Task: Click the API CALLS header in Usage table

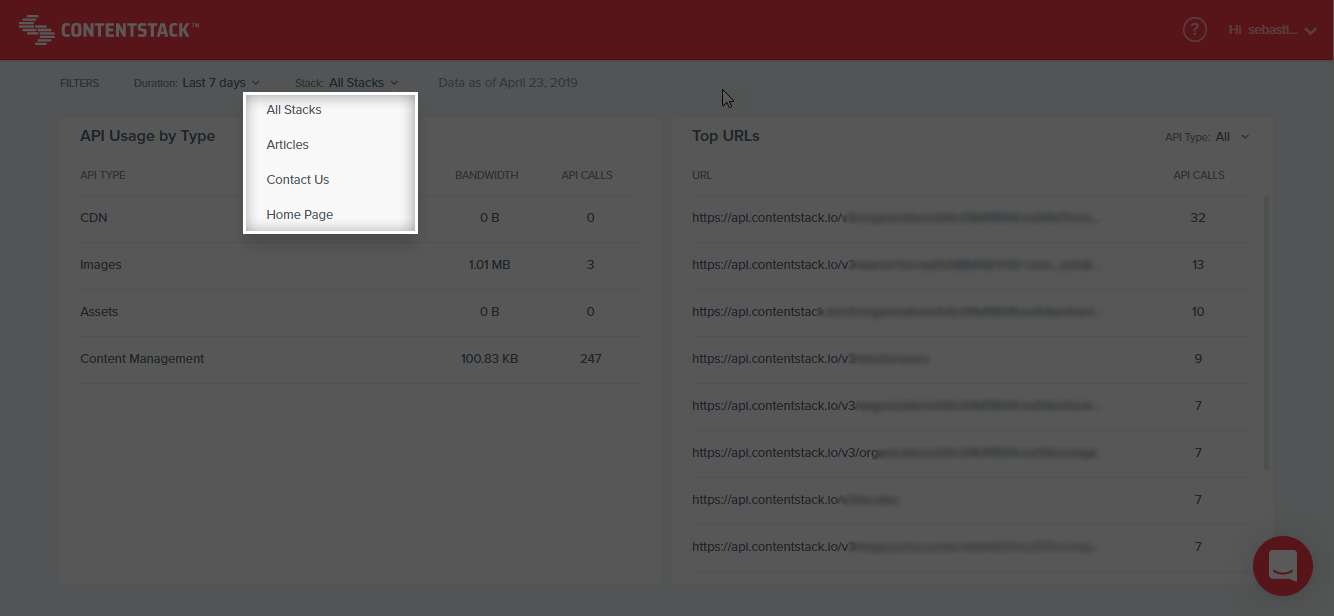Action: tap(587, 175)
